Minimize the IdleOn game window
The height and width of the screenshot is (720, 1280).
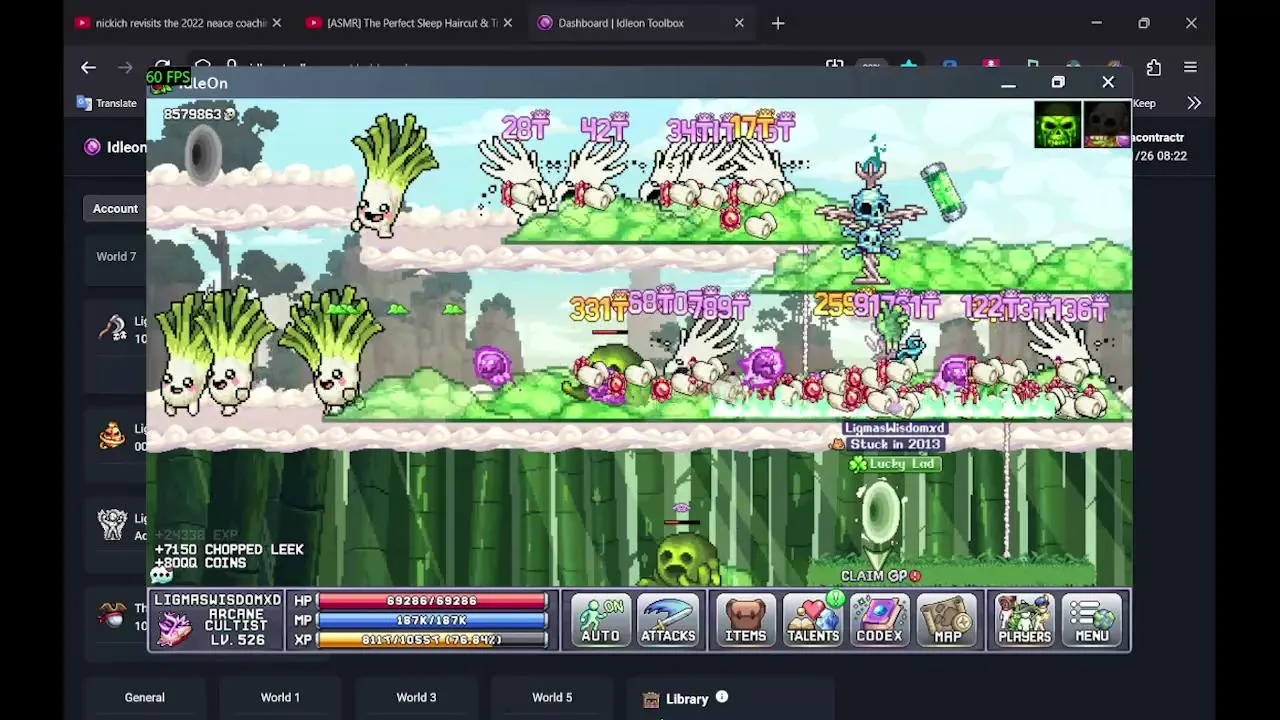pyautogui.click(x=1008, y=83)
